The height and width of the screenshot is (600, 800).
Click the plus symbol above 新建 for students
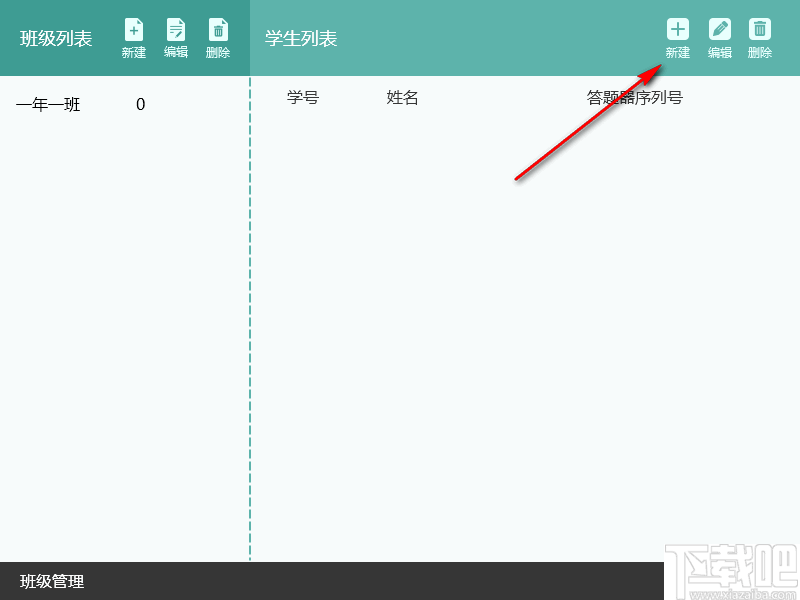(677, 28)
